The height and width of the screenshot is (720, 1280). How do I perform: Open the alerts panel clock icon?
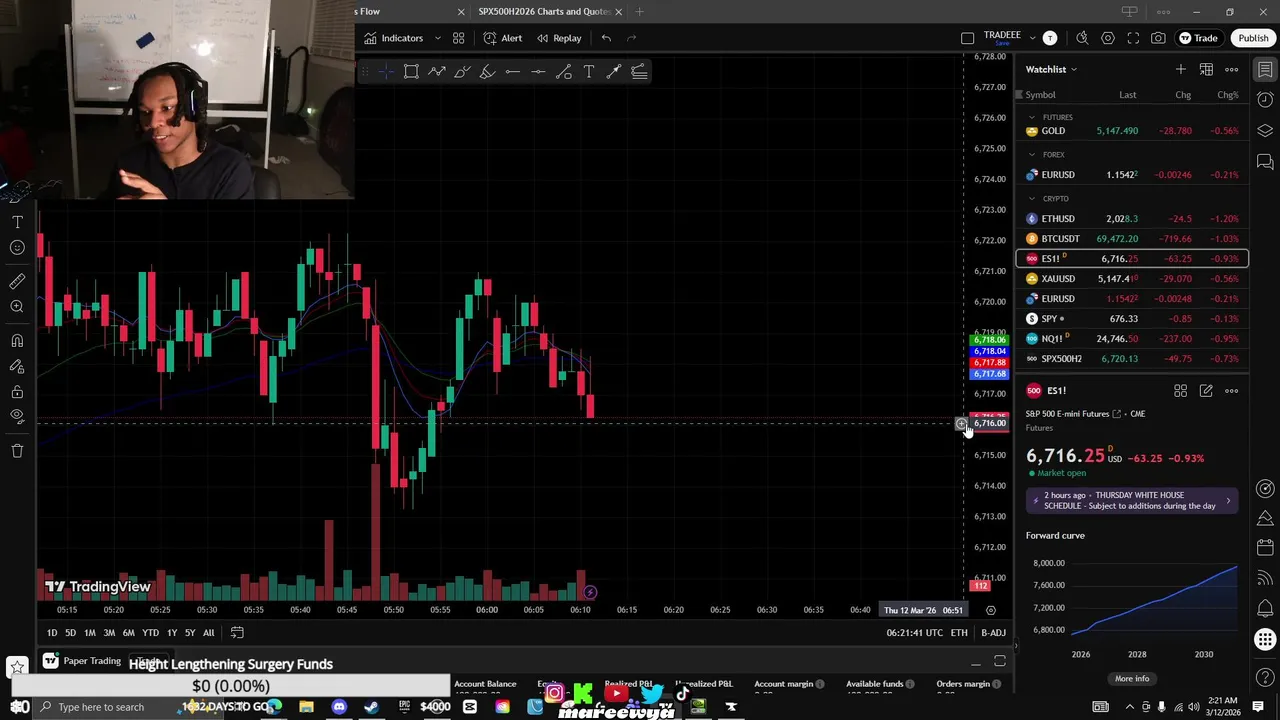[x=1265, y=100]
